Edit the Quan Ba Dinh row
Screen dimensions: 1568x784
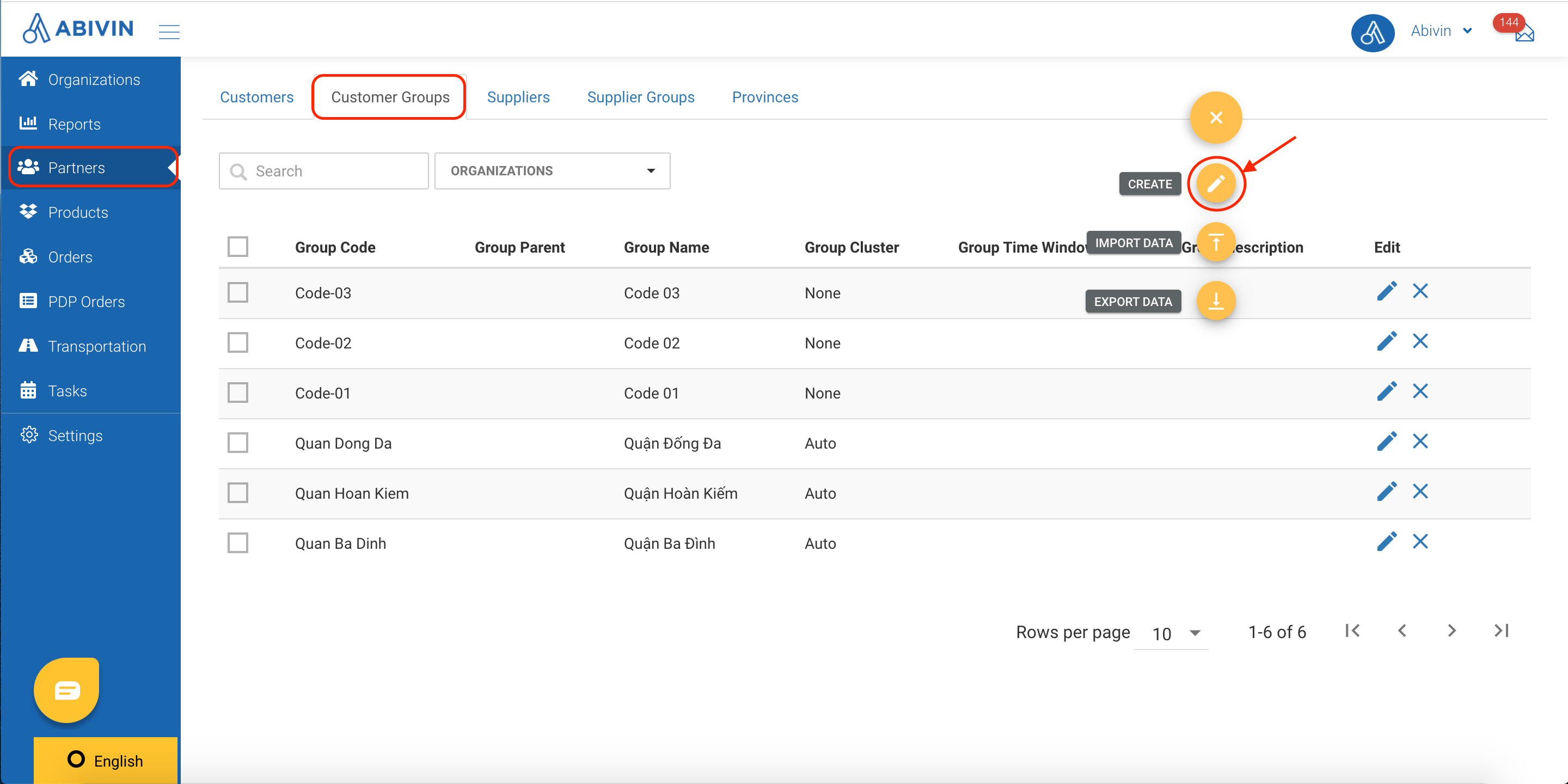1387,542
